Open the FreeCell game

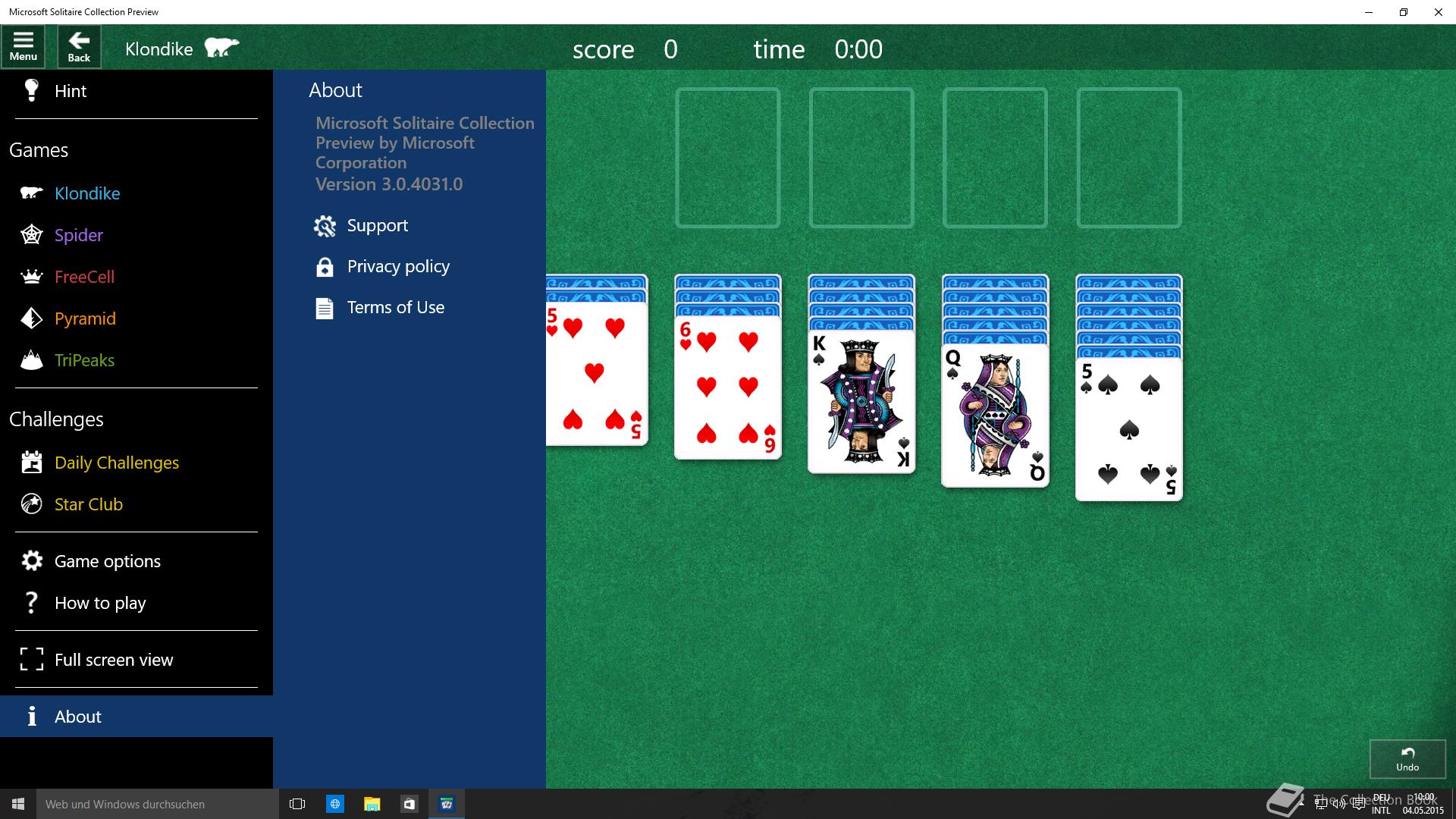coord(136,277)
